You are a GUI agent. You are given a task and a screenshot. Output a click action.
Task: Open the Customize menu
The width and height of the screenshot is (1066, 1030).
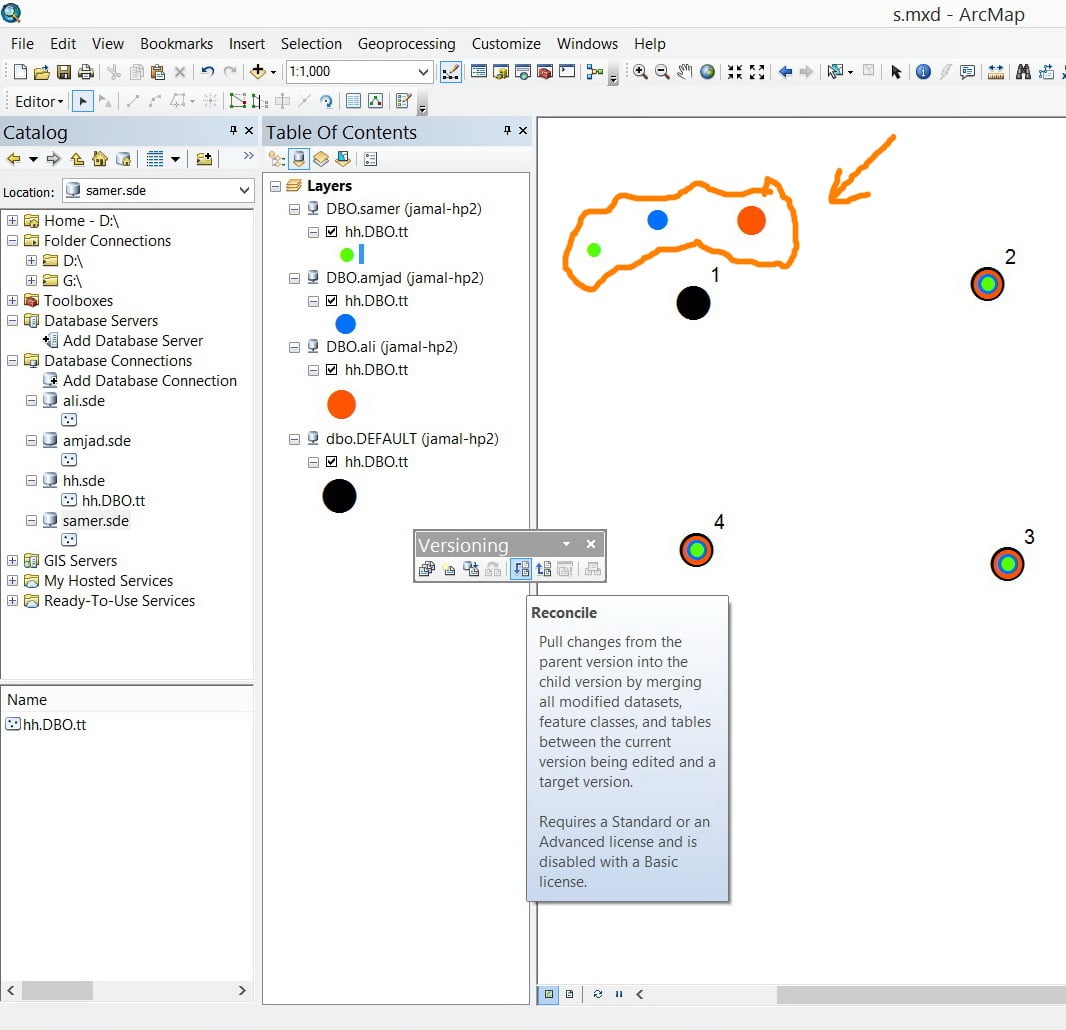[506, 44]
